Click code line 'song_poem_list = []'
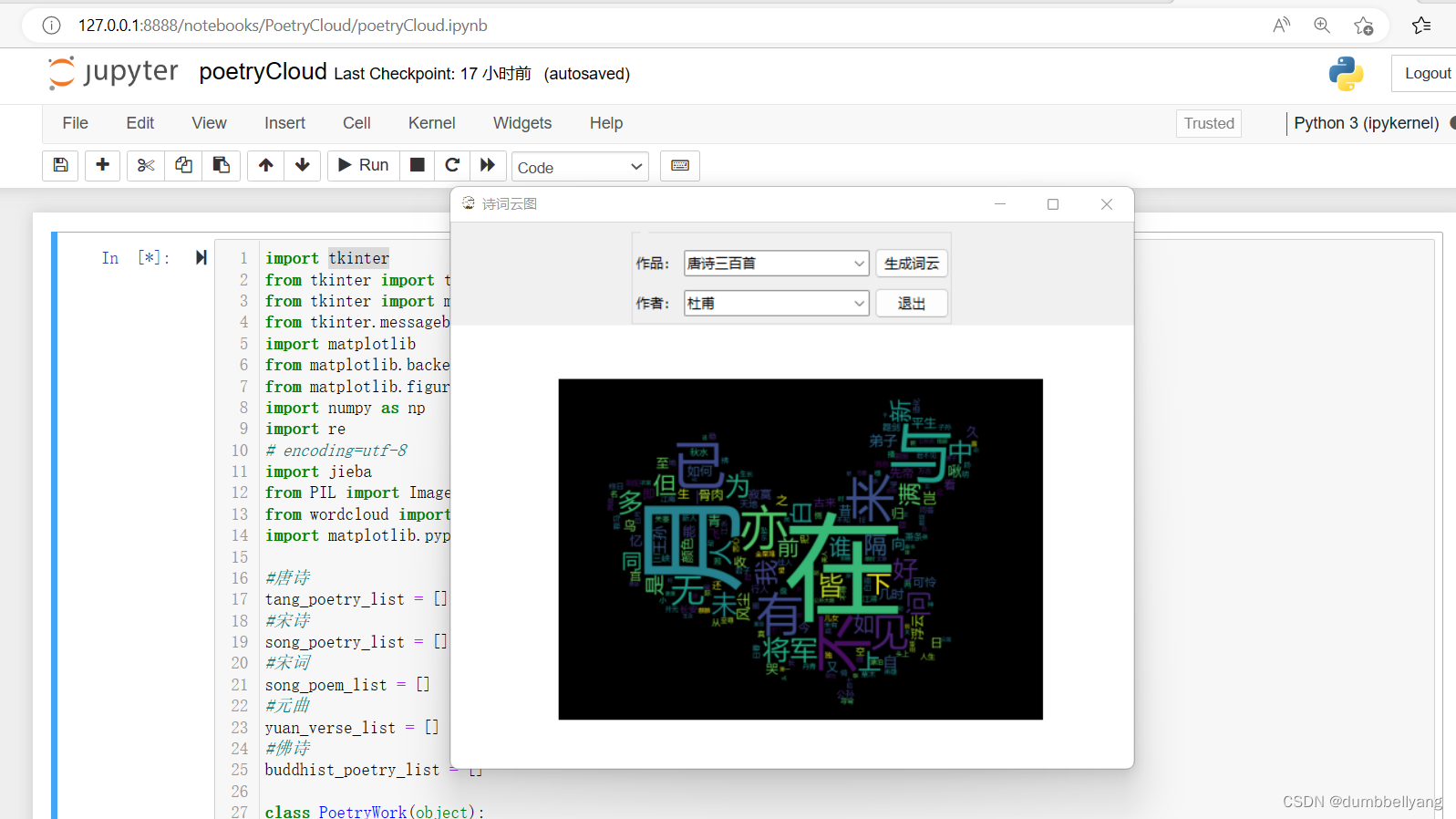 347,685
